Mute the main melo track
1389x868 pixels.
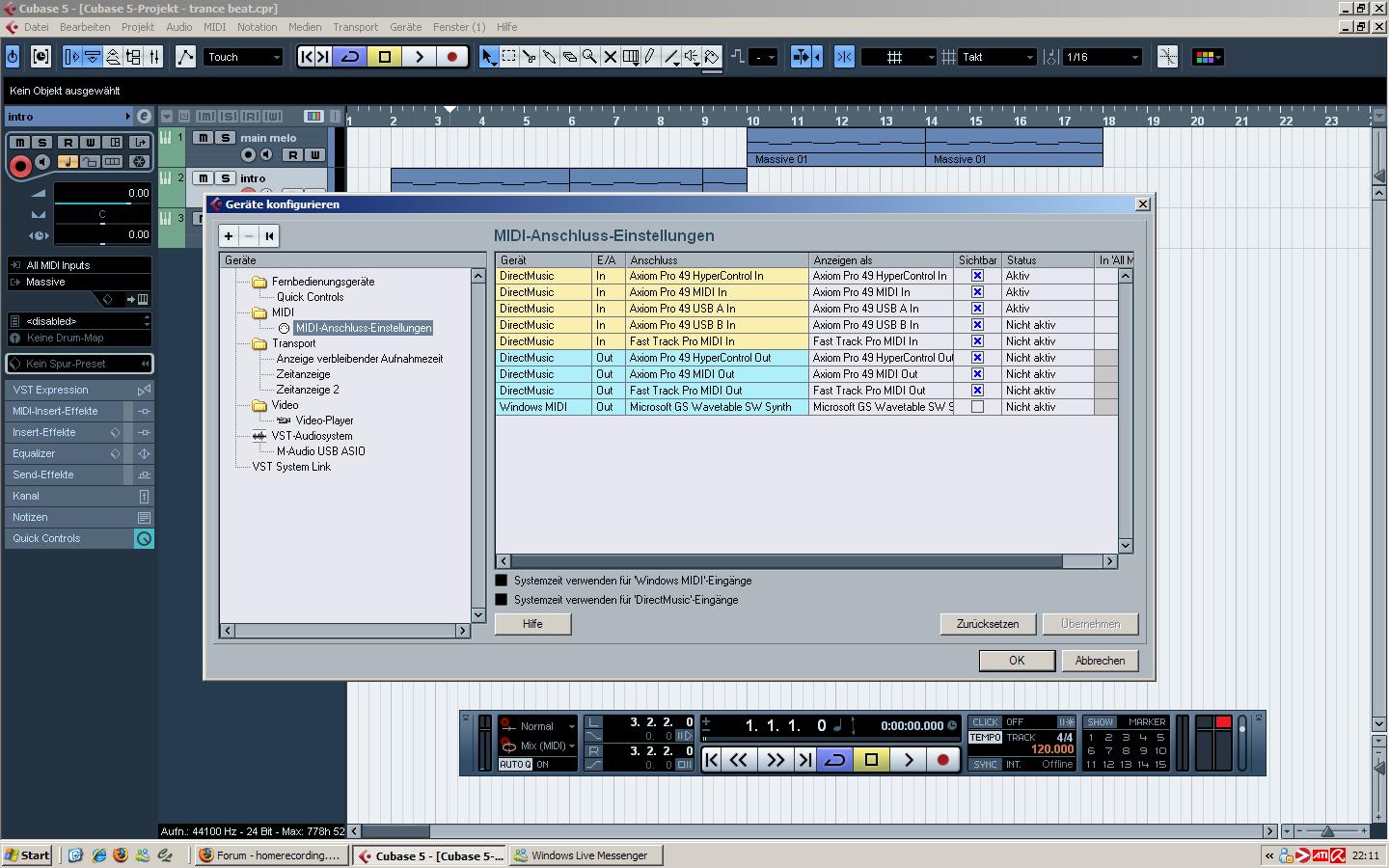pyautogui.click(x=203, y=138)
